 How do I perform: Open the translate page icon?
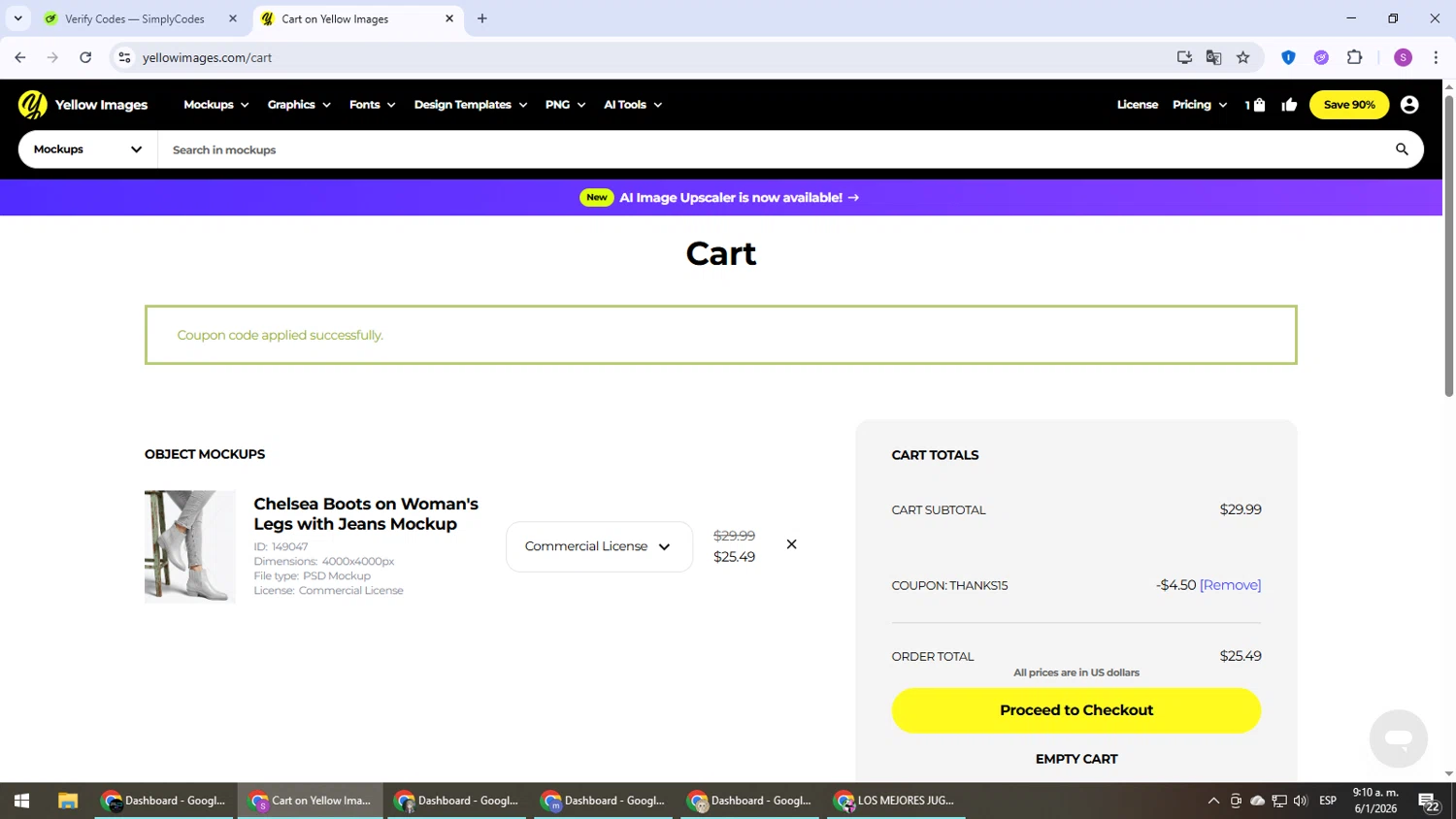pyautogui.click(x=1213, y=57)
